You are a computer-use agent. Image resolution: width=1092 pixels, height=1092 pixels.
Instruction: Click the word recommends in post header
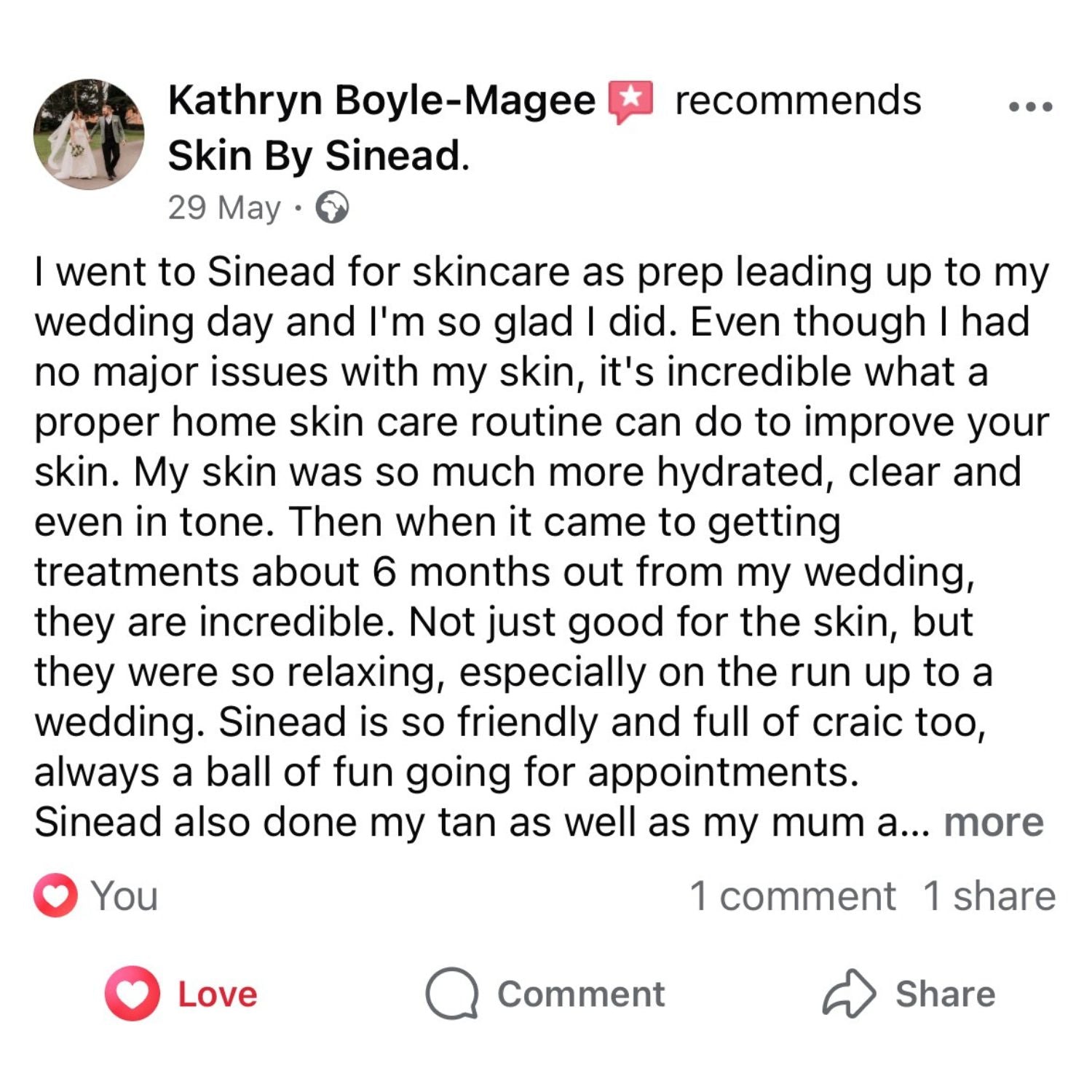tap(798, 100)
